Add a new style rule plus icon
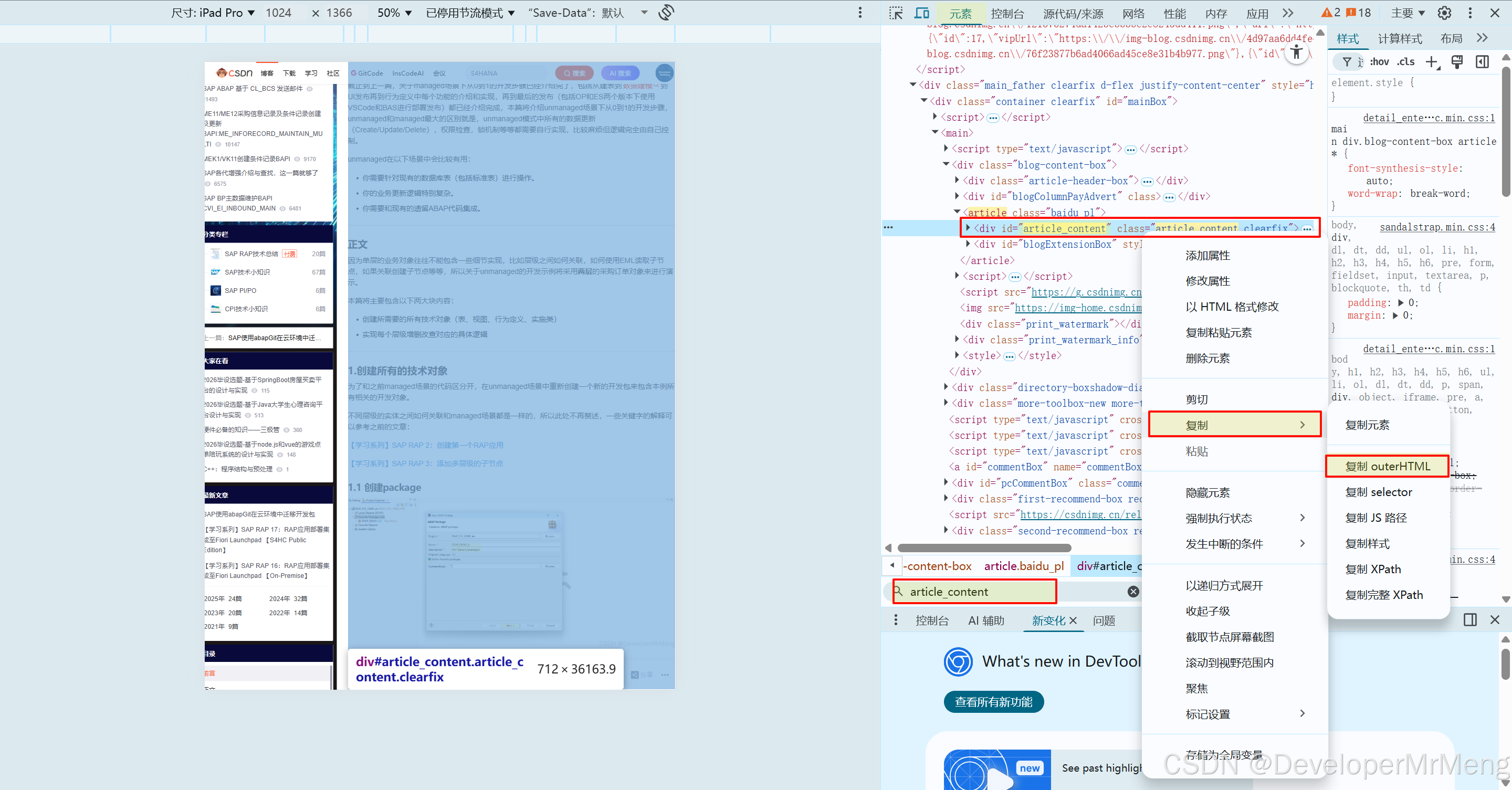The image size is (1512, 790). coord(1432,61)
